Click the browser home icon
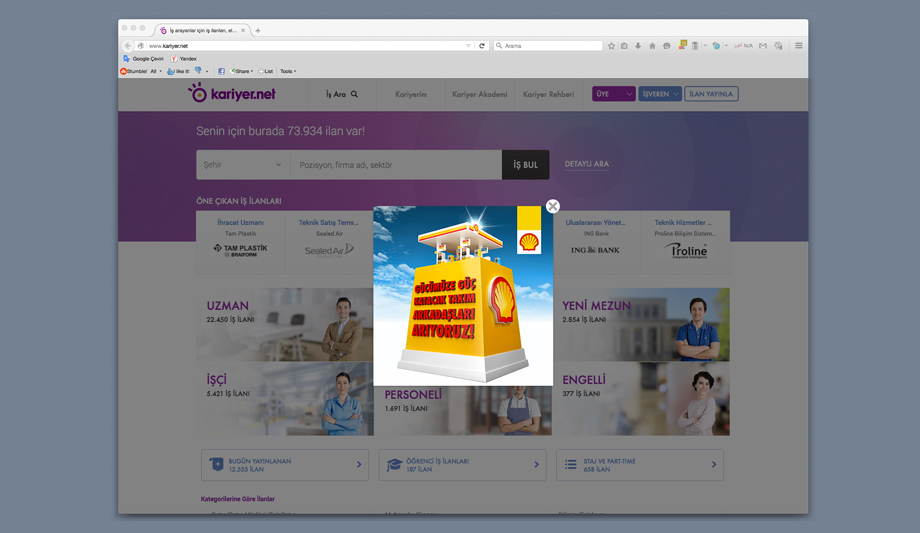This screenshot has width=920, height=533. tap(652, 46)
